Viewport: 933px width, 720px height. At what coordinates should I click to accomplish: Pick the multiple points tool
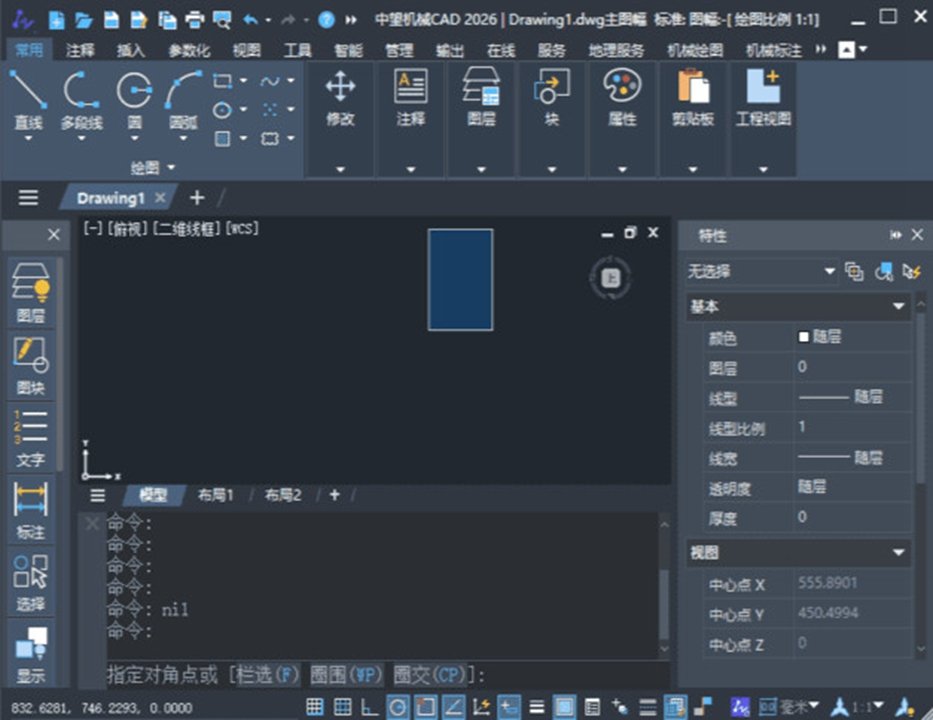tap(270, 109)
